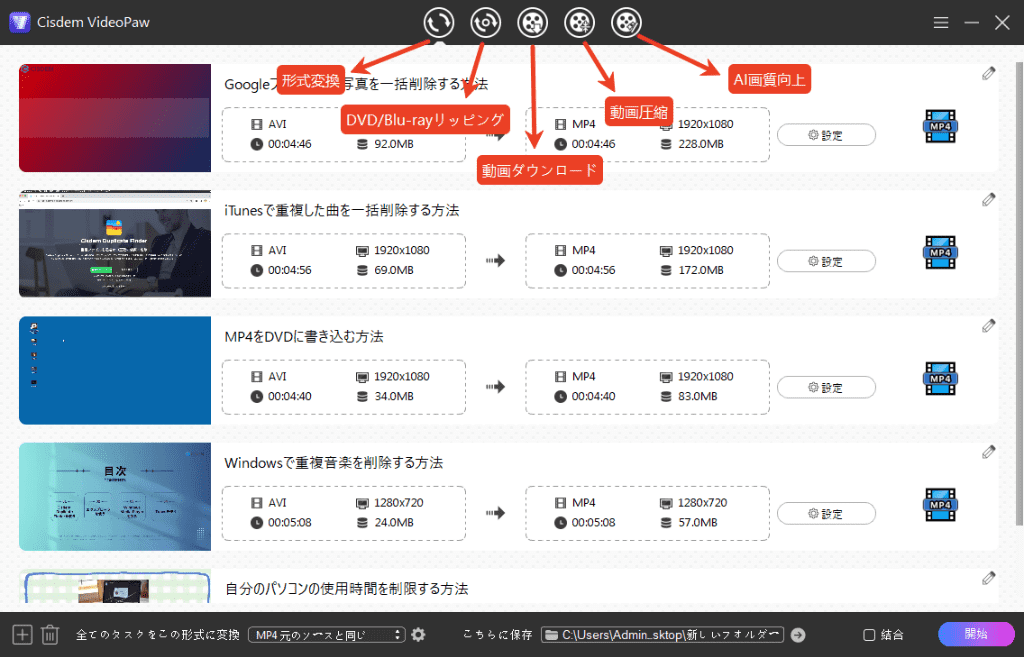The image size is (1024, 657).
Task: Edit the Googleフォト video with pencil icon
Action: pos(988,74)
